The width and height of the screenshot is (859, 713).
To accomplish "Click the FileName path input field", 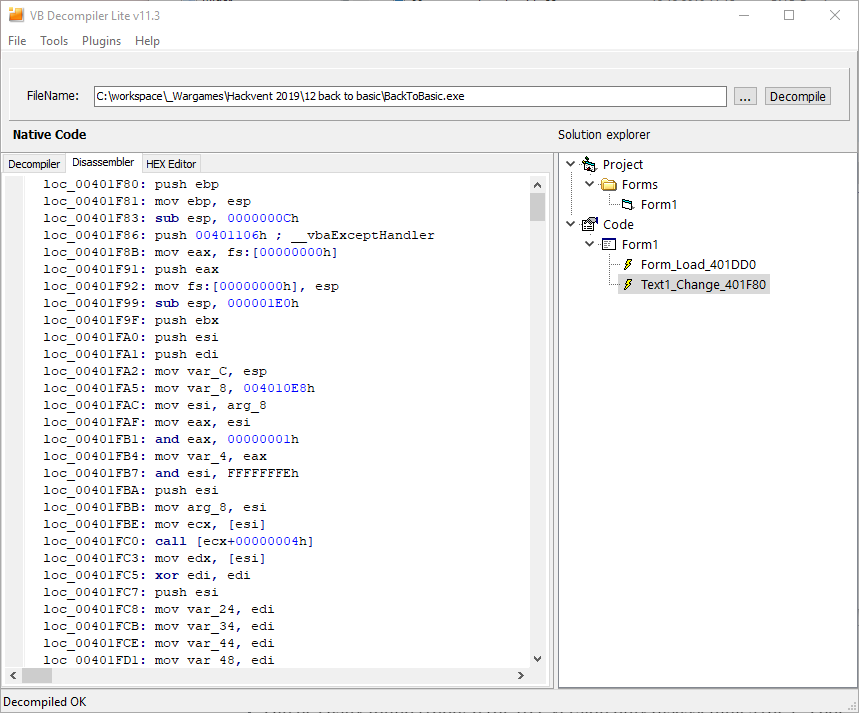I will [410, 96].
